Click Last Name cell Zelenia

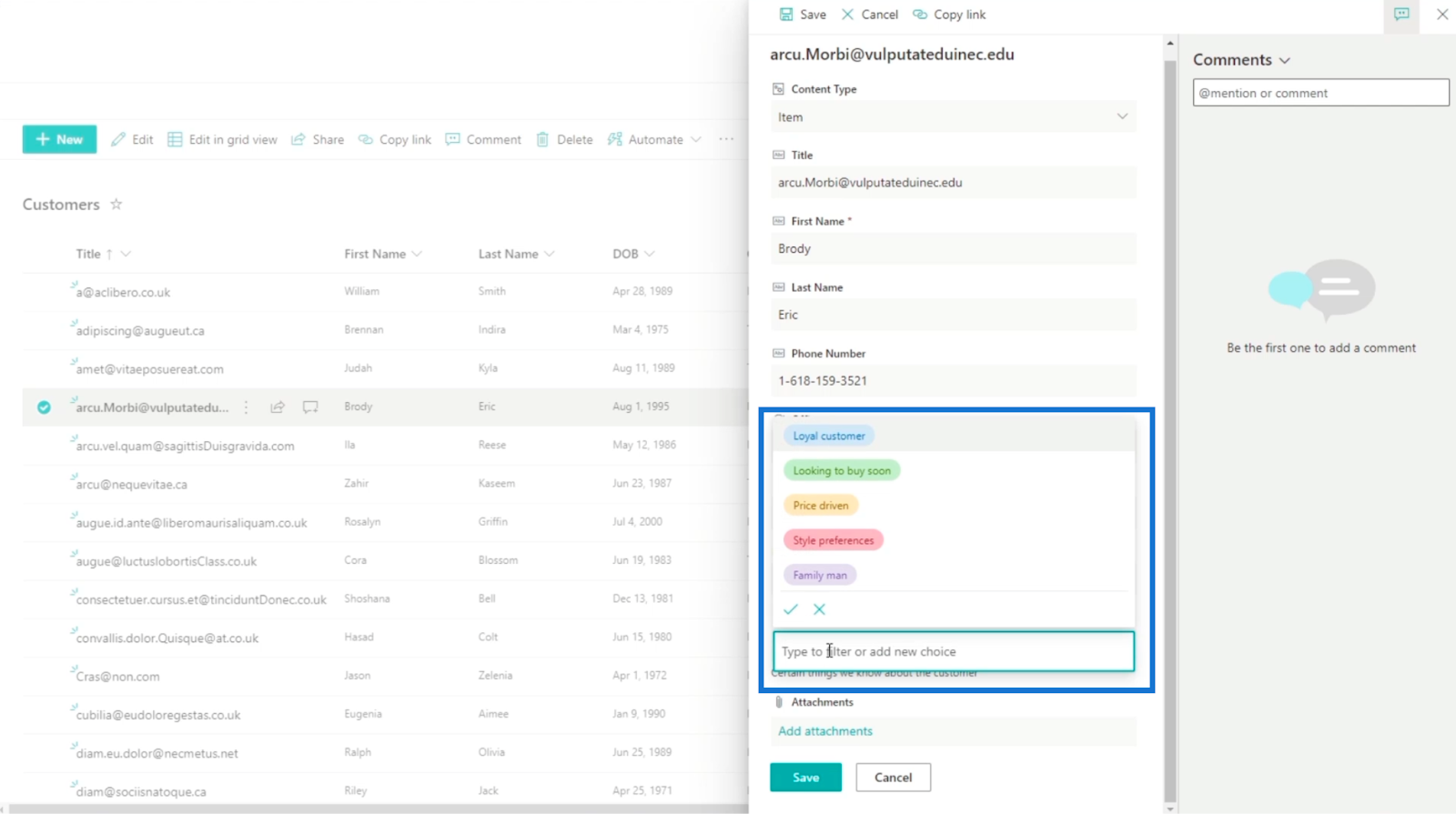coord(495,676)
